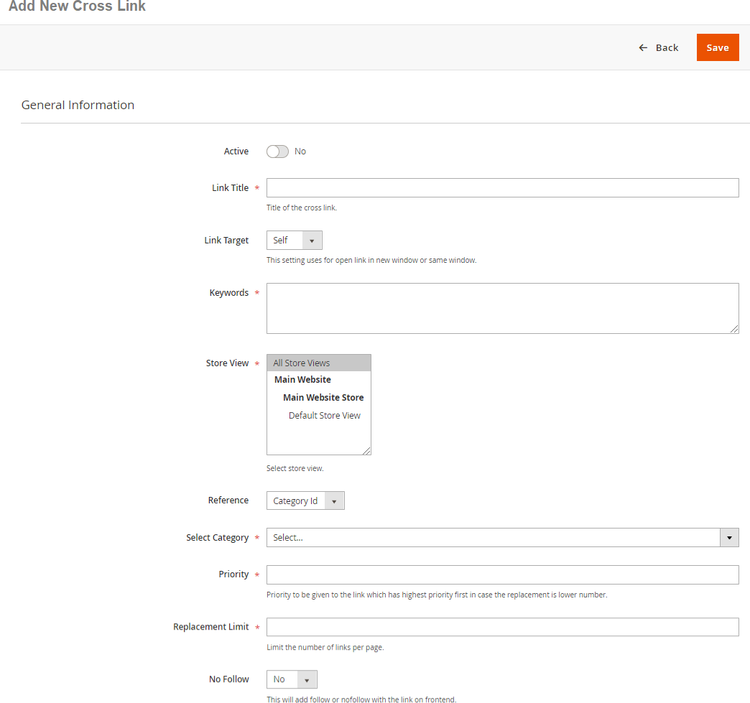Click the Store View list resize handle
750x703 pixels.
click(x=366, y=450)
